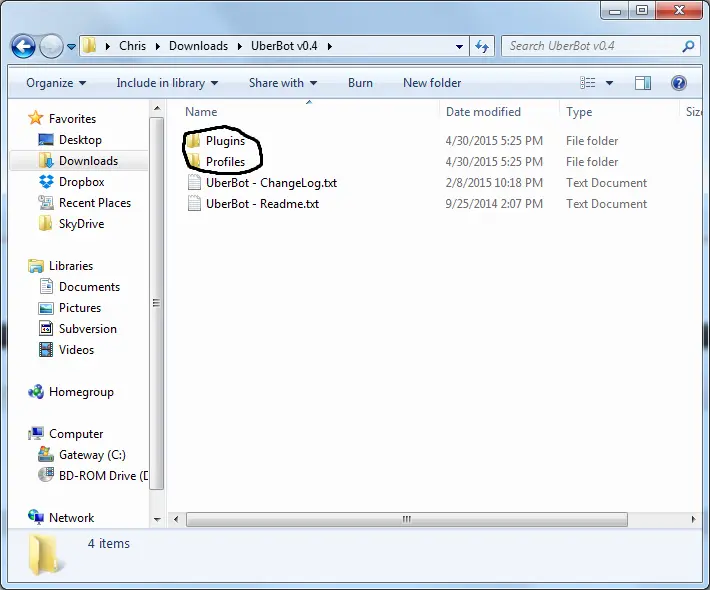This screenshot has height=590, width=710.
Task: Refresh the folder view
Action: (x=482, y=46)
